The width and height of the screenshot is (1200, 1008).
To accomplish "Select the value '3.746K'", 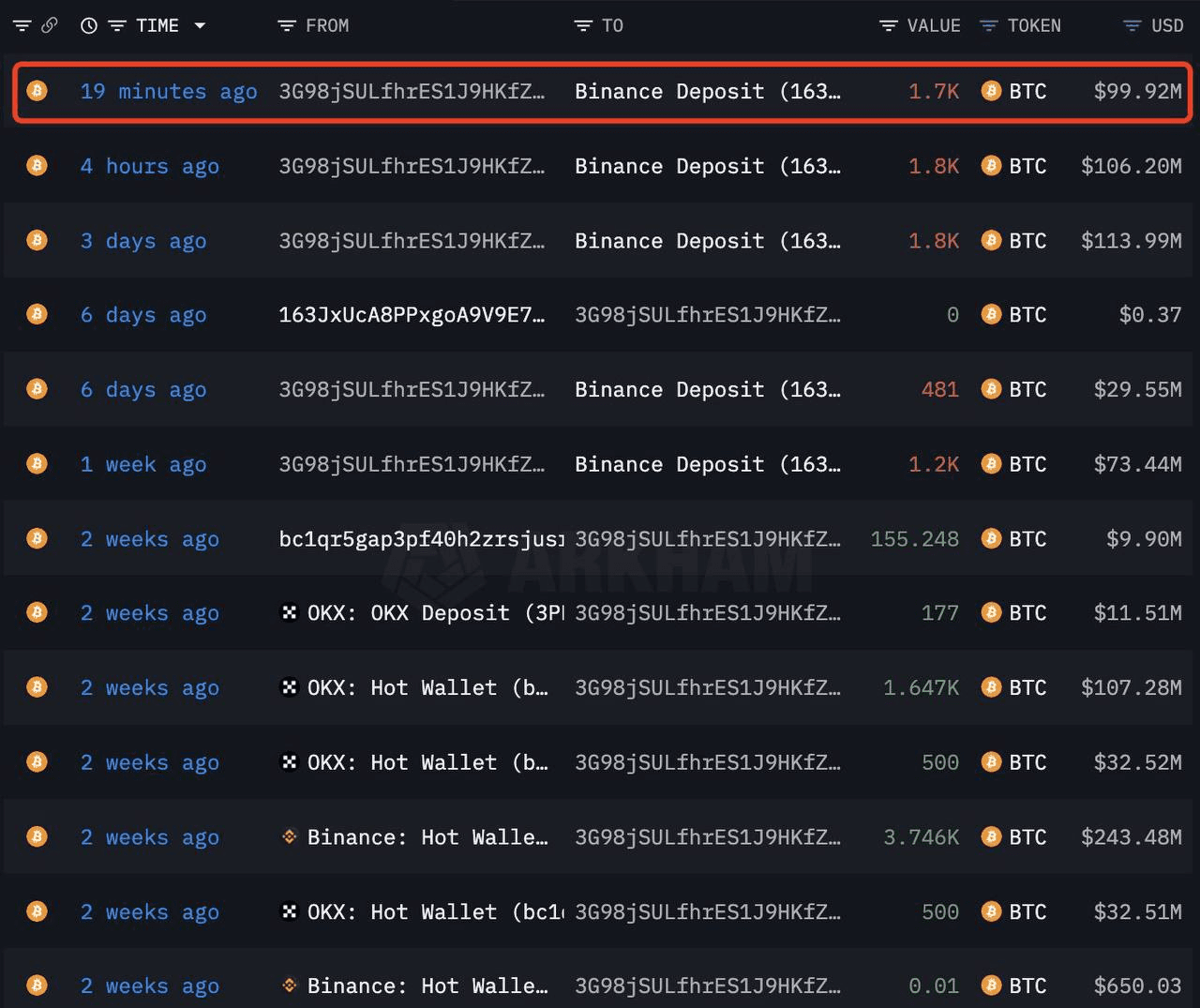I will tap(921, 837).
